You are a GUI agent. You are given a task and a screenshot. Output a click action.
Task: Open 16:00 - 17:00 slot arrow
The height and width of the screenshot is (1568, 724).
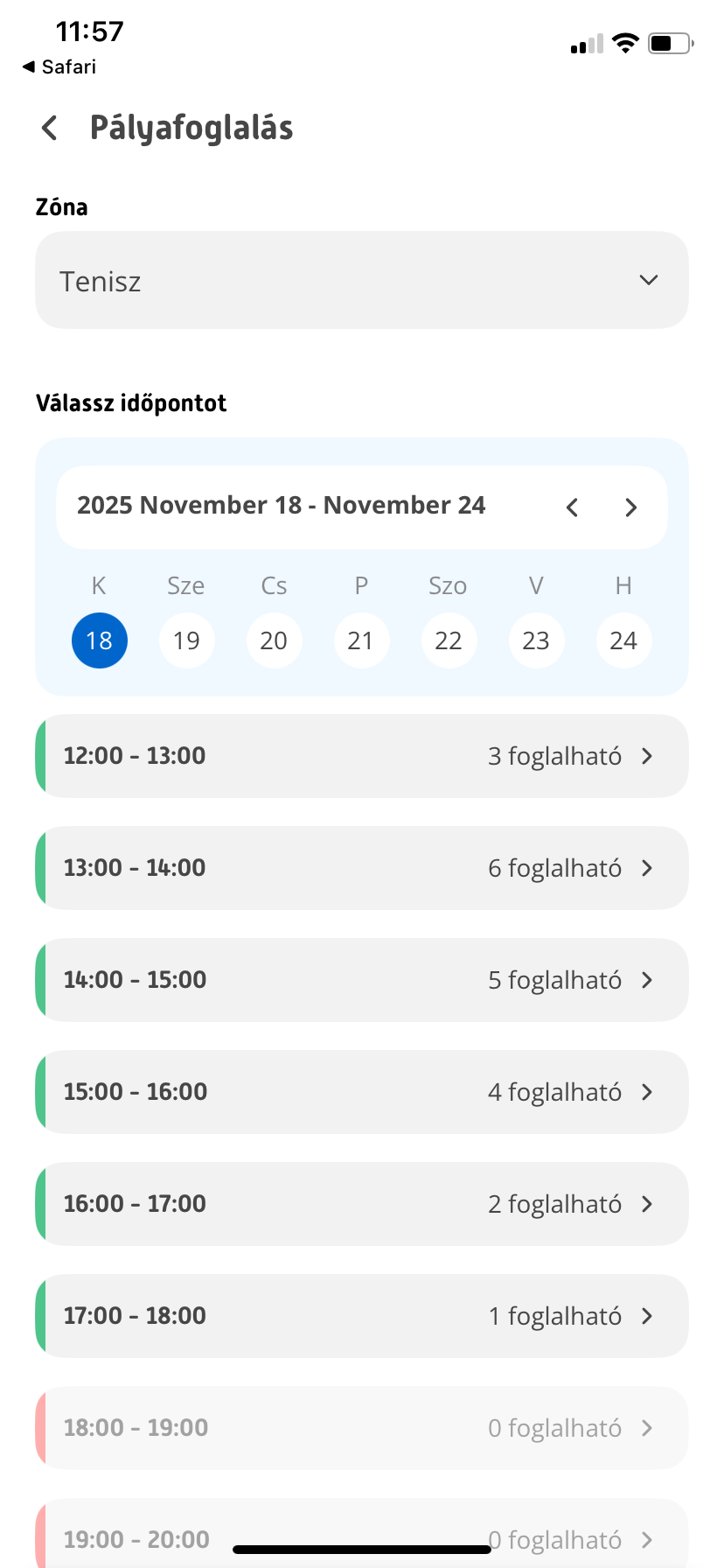[x=647, y=1204]
